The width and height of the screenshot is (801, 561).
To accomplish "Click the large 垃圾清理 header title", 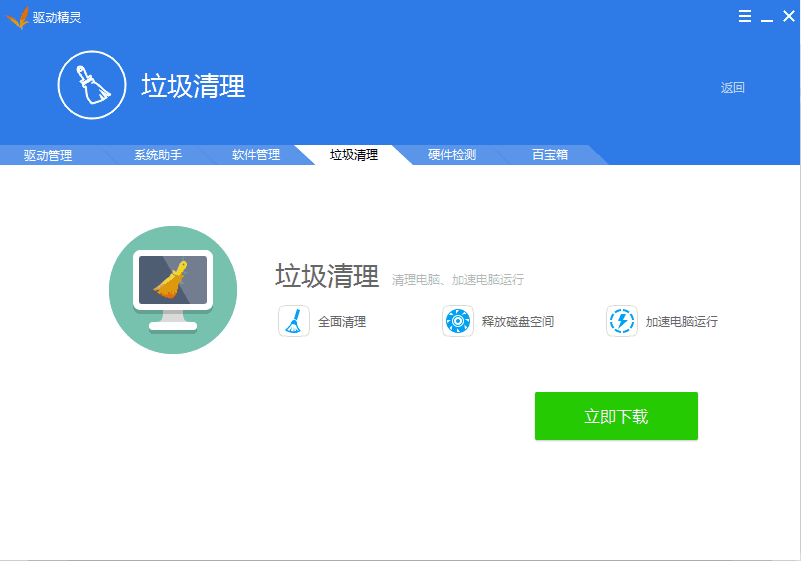I will [x=193, y=86].
